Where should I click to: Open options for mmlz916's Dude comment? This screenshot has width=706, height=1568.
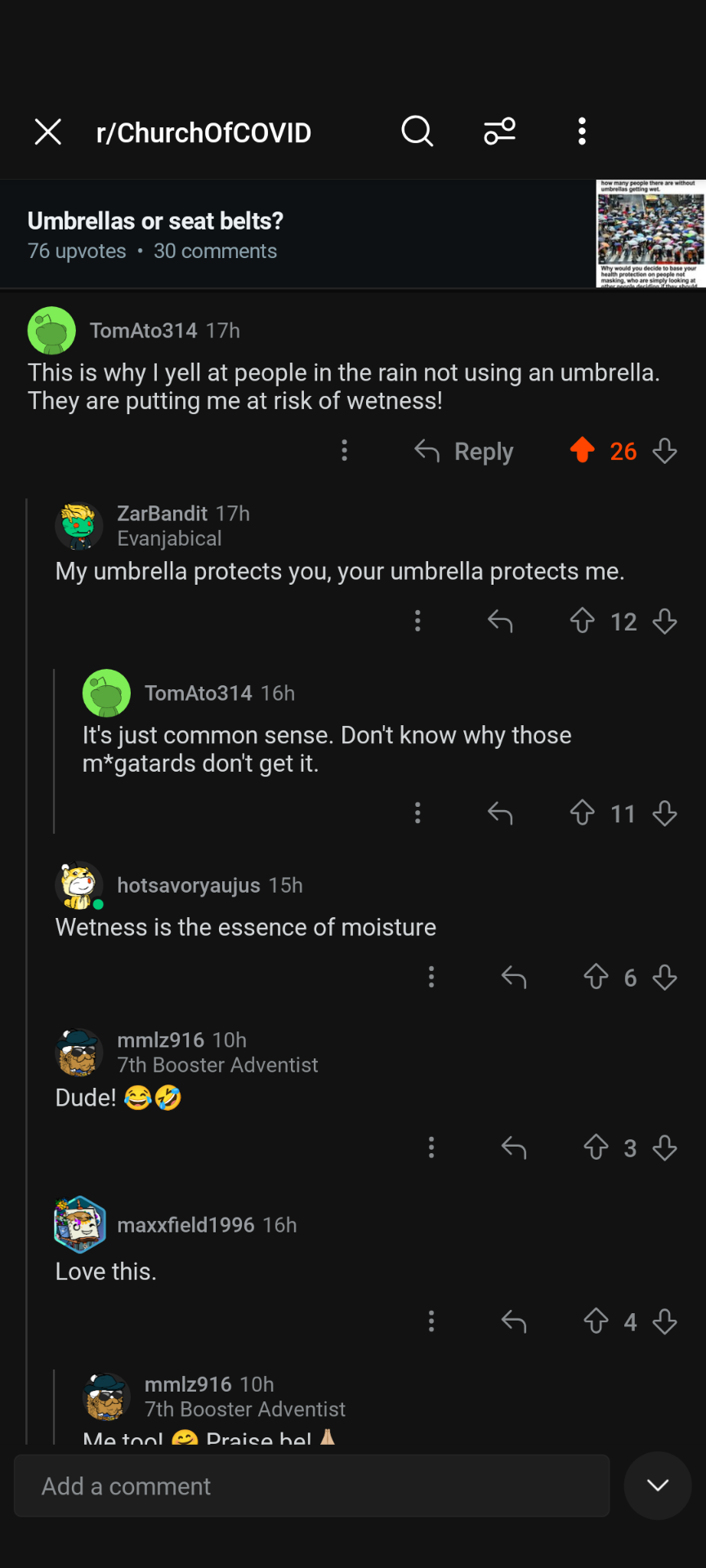(x=431, y=1148)
